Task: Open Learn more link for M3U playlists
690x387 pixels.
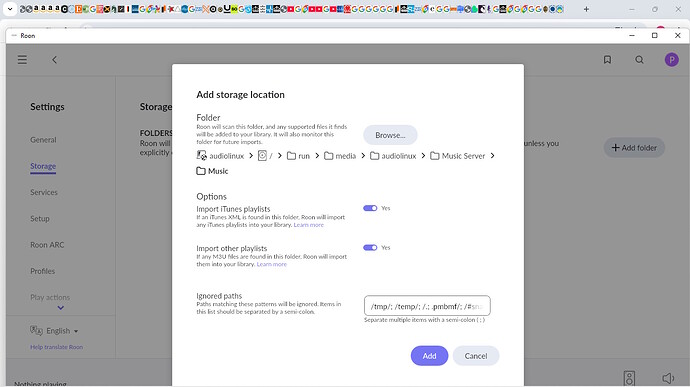Action: click(272, 264)
